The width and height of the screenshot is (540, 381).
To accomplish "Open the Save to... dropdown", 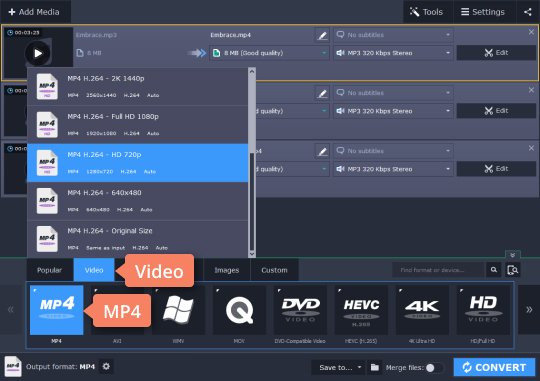I will 338,368.
